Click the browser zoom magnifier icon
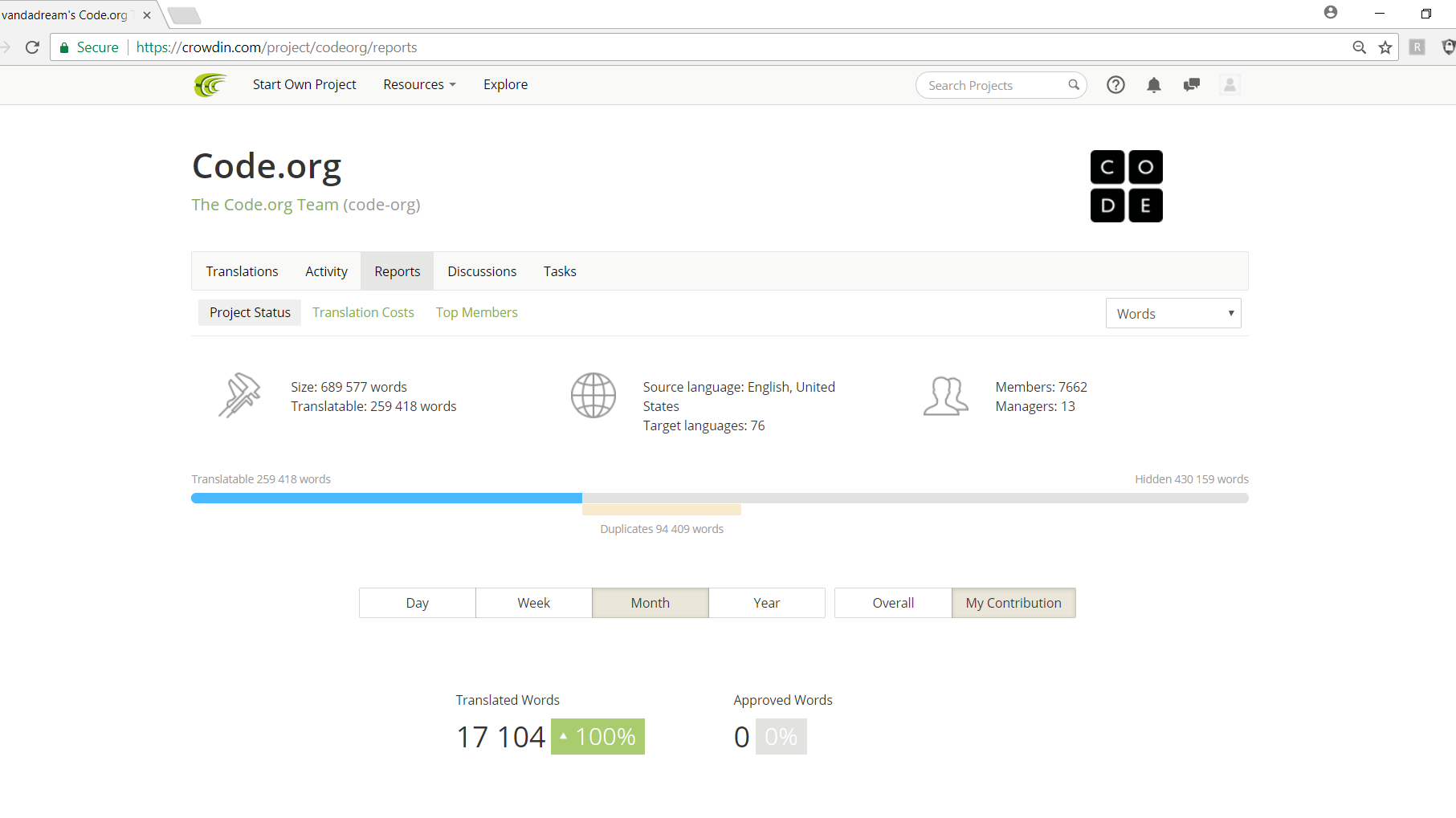This screenshot has width=1456, height=818. [x=1360, y=47]
